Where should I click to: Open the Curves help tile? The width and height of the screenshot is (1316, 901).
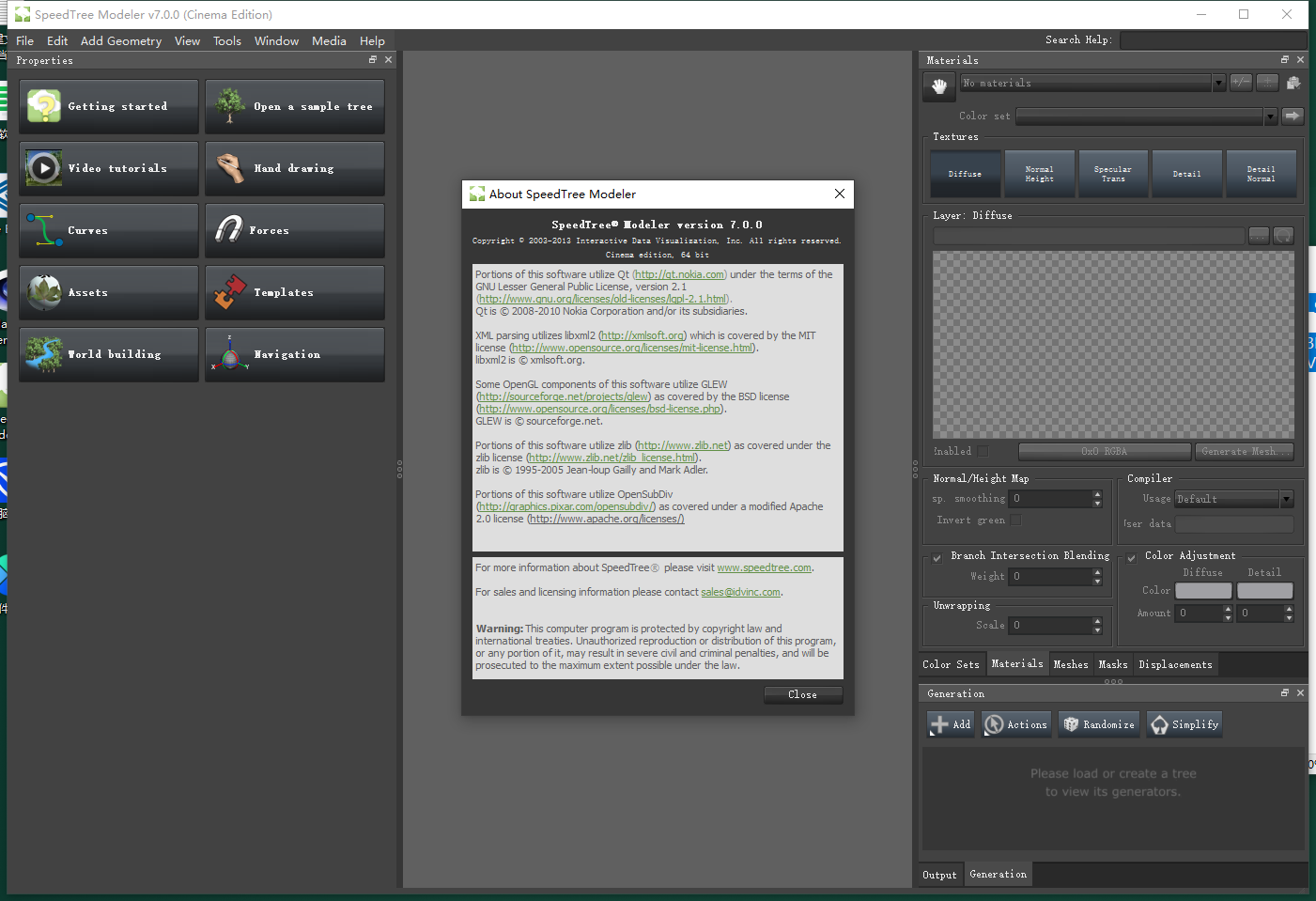click(109, 230)
